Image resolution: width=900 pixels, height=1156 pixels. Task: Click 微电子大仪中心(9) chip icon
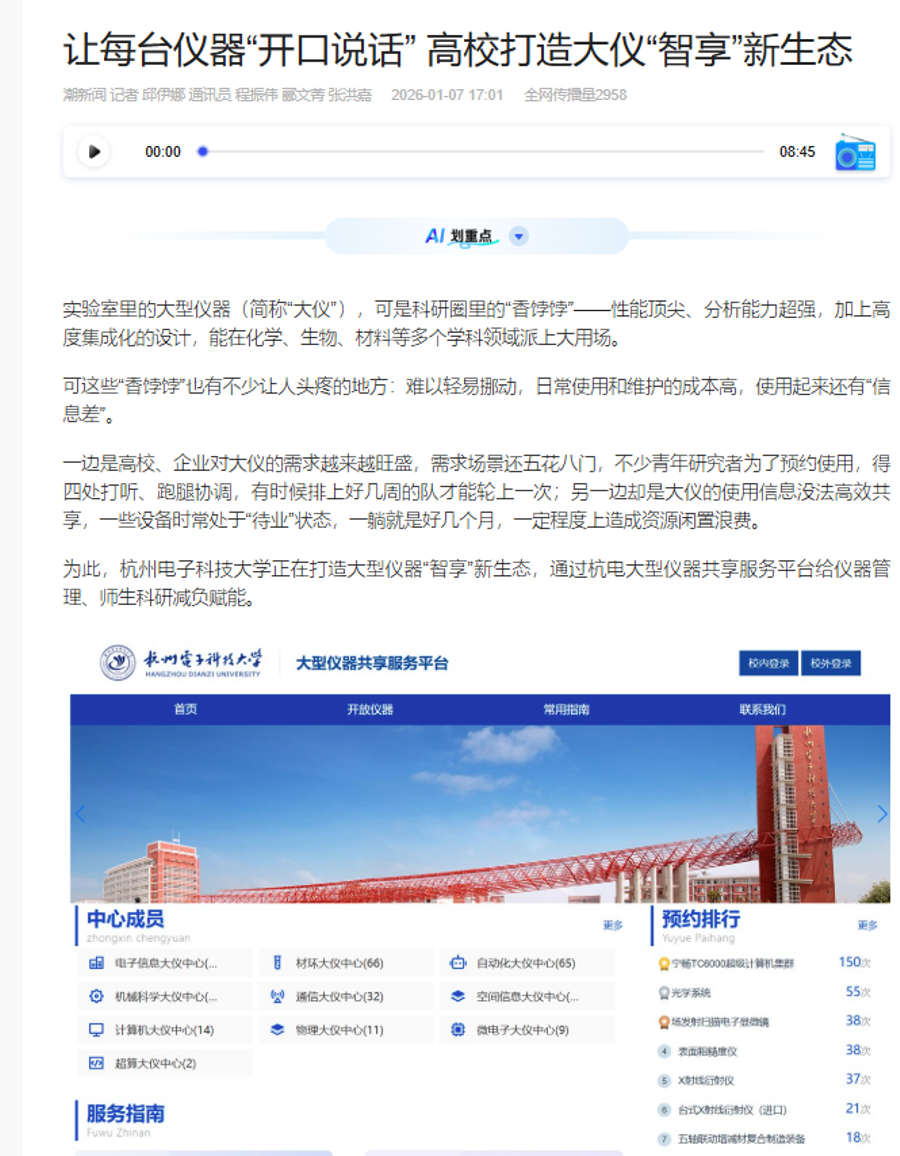click(x=458, y=1029)
